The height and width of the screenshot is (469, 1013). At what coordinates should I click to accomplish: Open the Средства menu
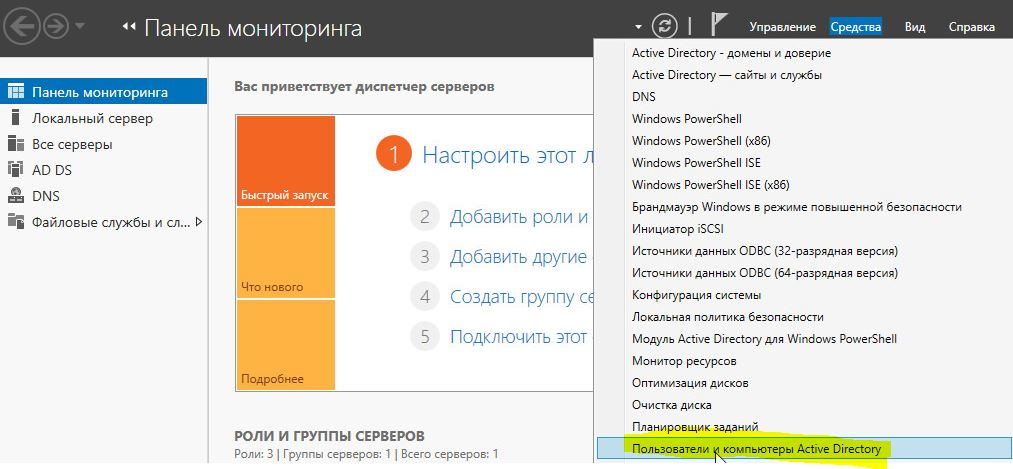855,27
